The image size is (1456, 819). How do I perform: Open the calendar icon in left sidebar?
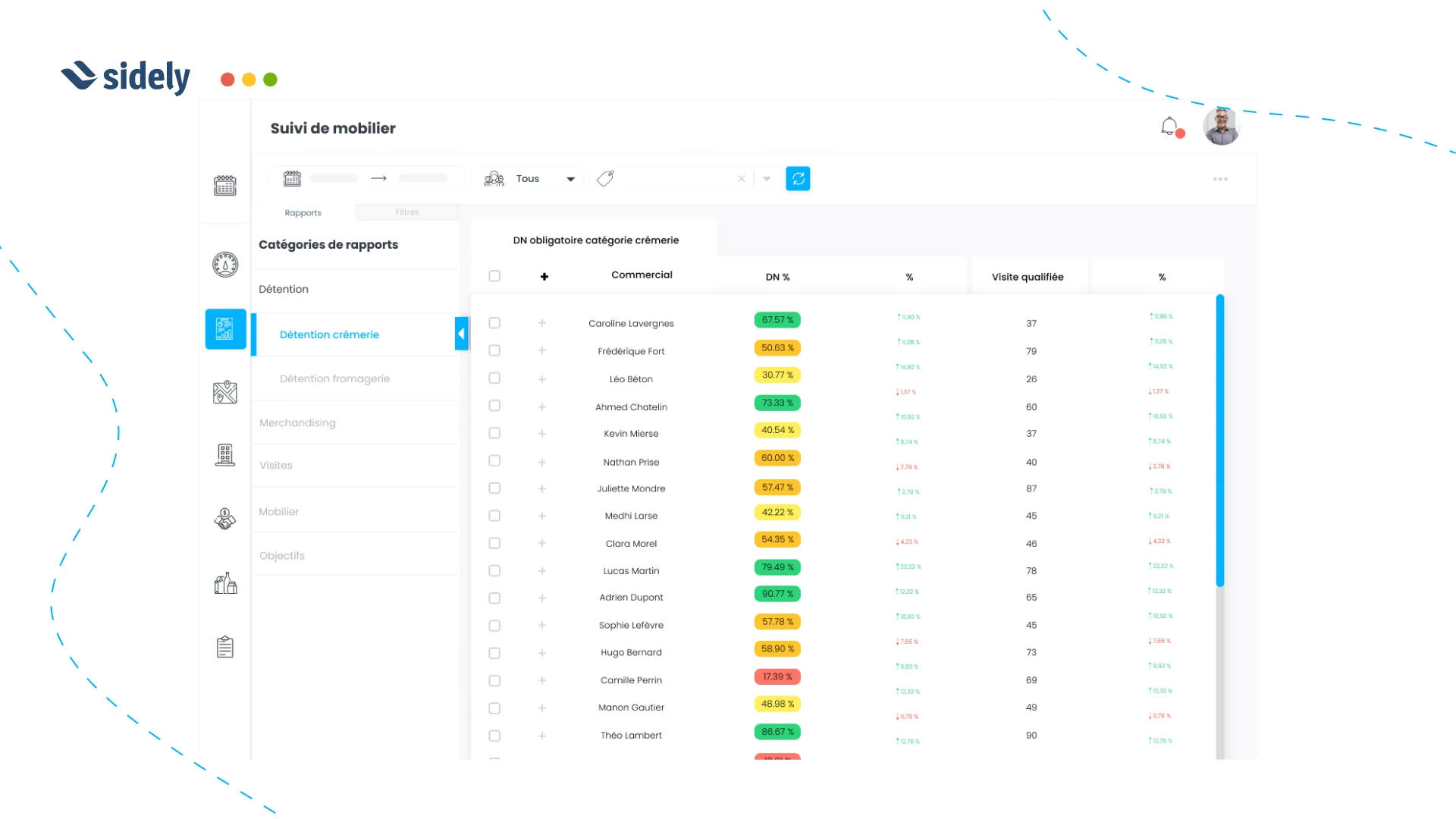[x=225, y=185]
